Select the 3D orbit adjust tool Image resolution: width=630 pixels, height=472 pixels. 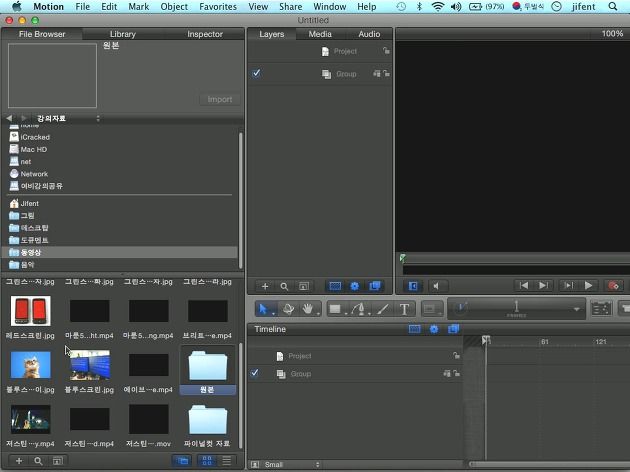pyautogui.click(x=288, y=309)
